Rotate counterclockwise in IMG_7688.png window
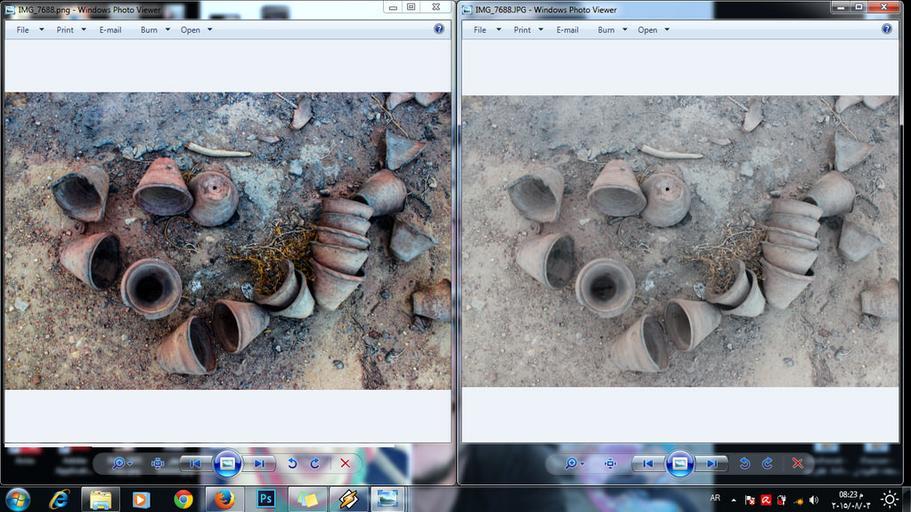The height and width of the screenshot is (512, 911). click(292, 463)
